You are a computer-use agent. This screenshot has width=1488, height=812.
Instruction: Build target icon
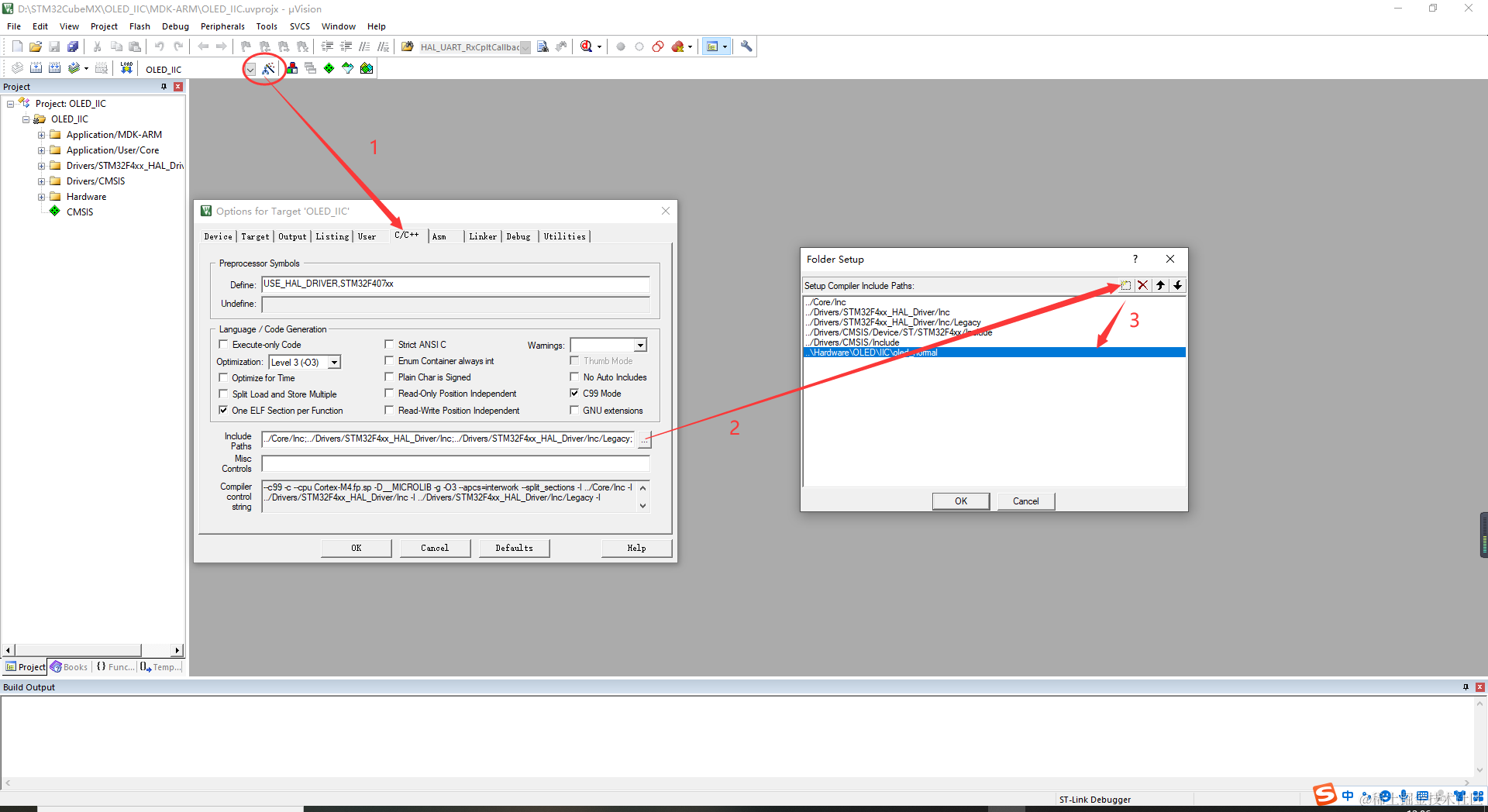[x=36, y=68]
